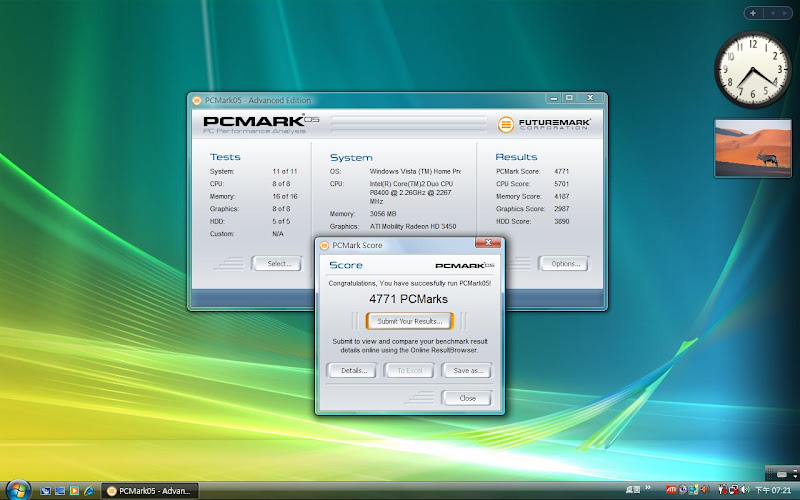This screenshot has width=800, height=500.
Task: Click the 4771 PCMarks score text
Action: pyautogui.click(x=408, y=299)
